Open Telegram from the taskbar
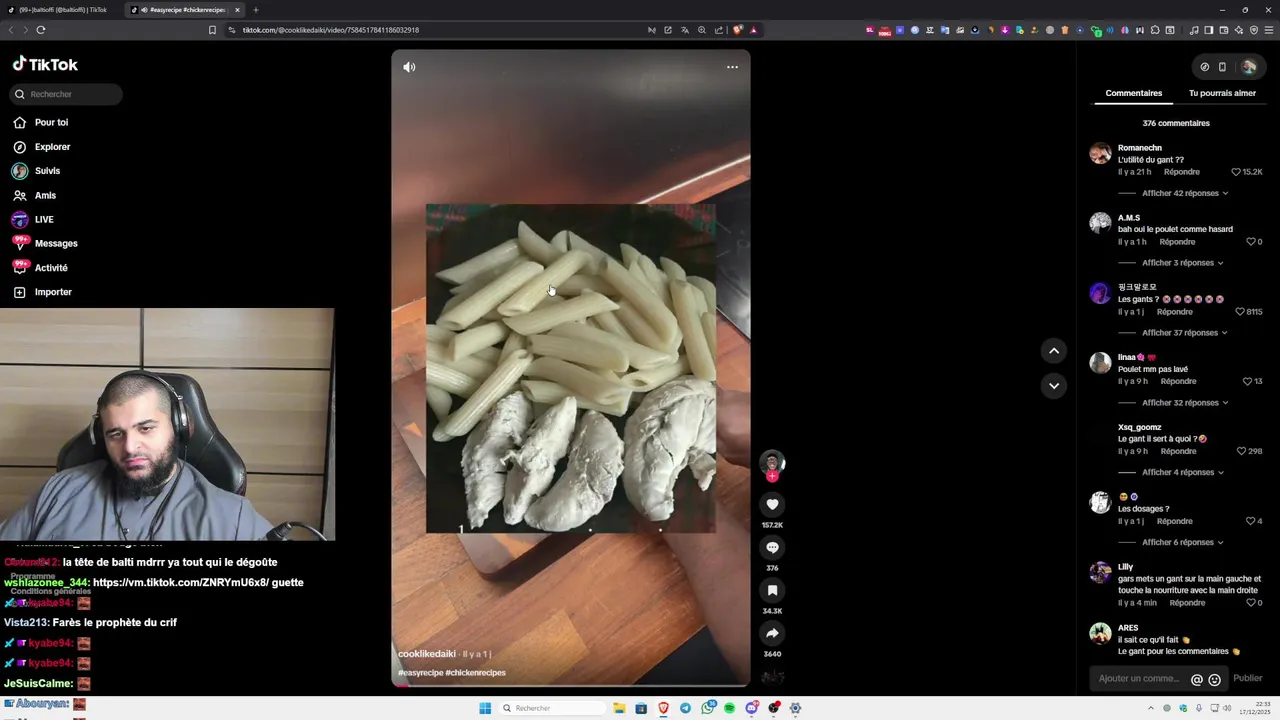The image size is (1280, 720). point(685,708)
